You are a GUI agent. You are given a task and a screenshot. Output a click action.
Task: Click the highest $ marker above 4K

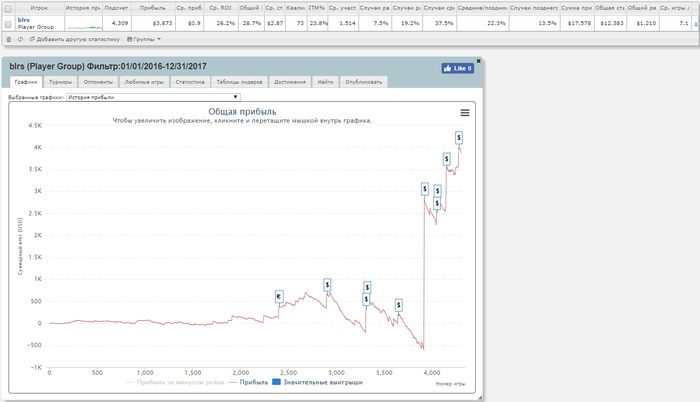pos(458,138)
